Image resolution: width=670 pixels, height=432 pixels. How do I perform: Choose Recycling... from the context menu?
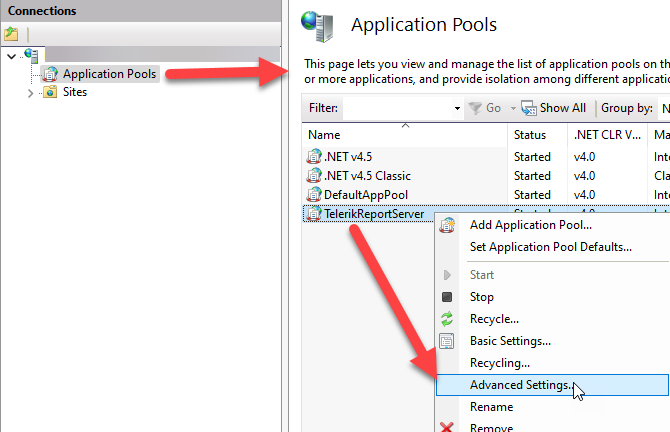tap(500, 363)
